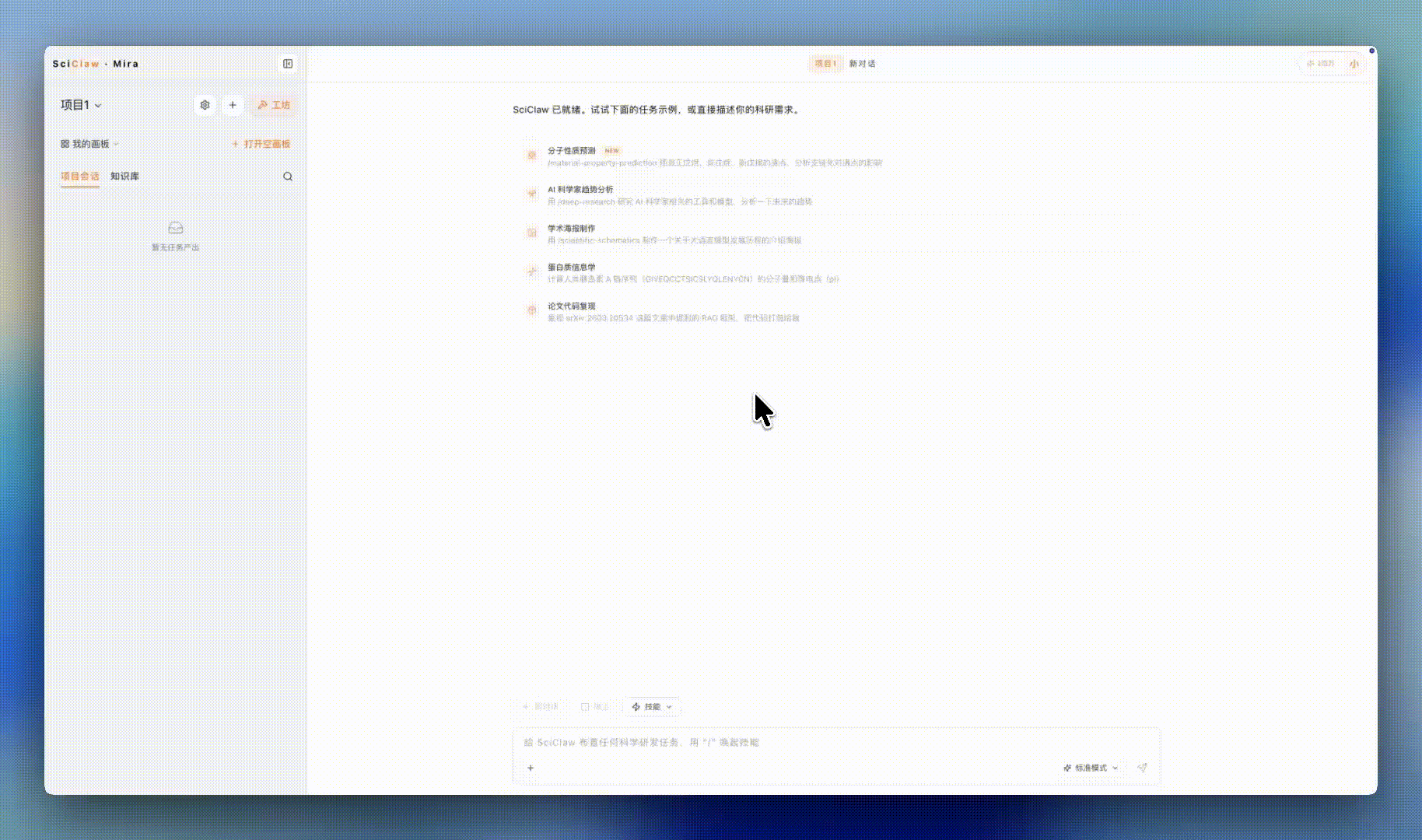Open the user avatar 小 in the header
1422x840 pixels.
(1354, 64)
